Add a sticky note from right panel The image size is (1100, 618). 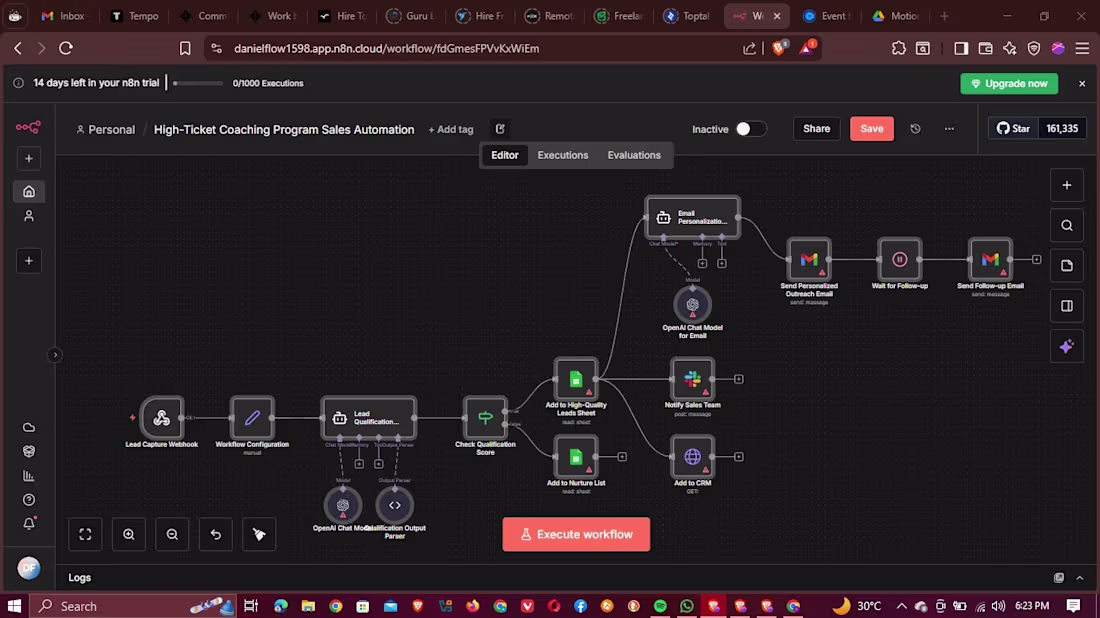point(1066,266)
